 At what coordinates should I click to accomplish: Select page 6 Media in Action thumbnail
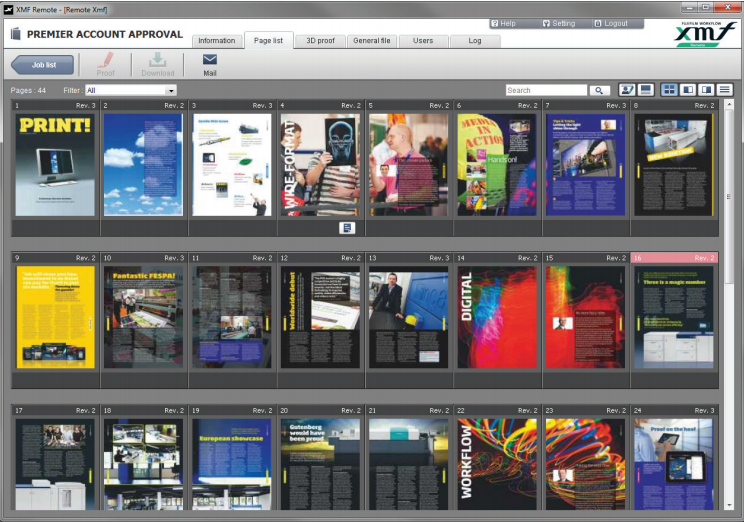(497, 165)
